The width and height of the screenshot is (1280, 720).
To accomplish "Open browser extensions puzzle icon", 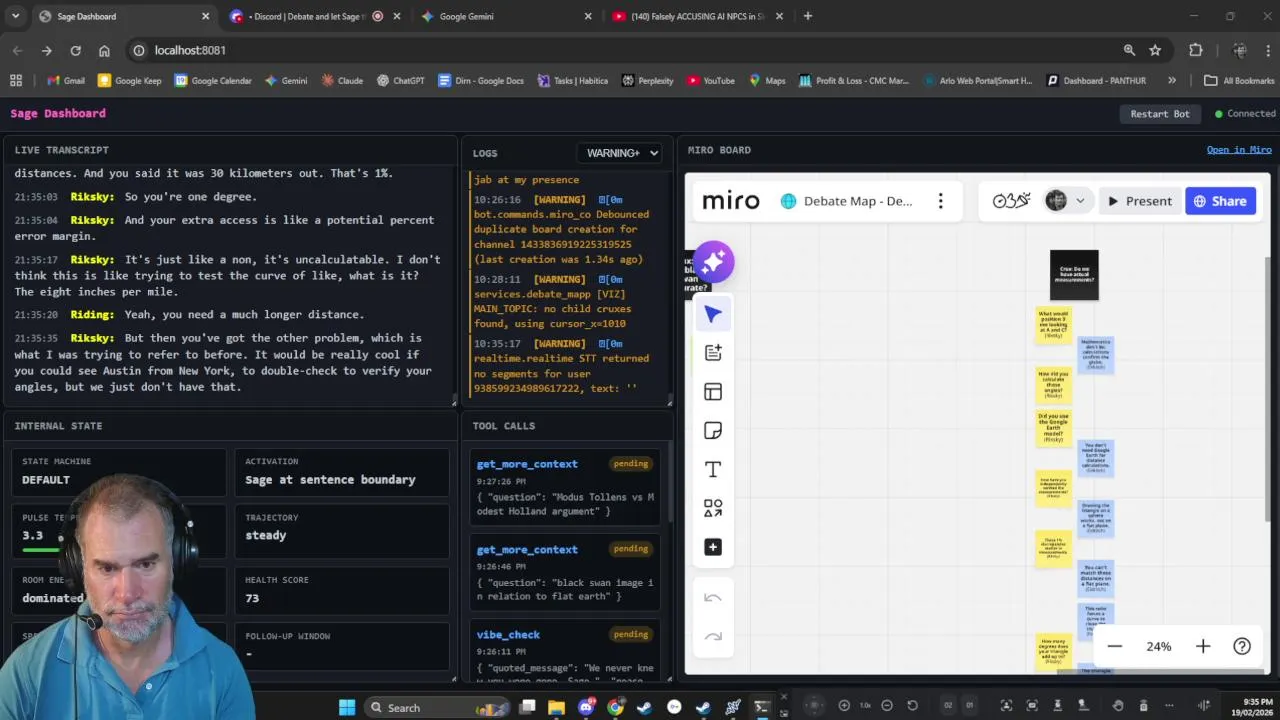I will (x=1196, y=50).
